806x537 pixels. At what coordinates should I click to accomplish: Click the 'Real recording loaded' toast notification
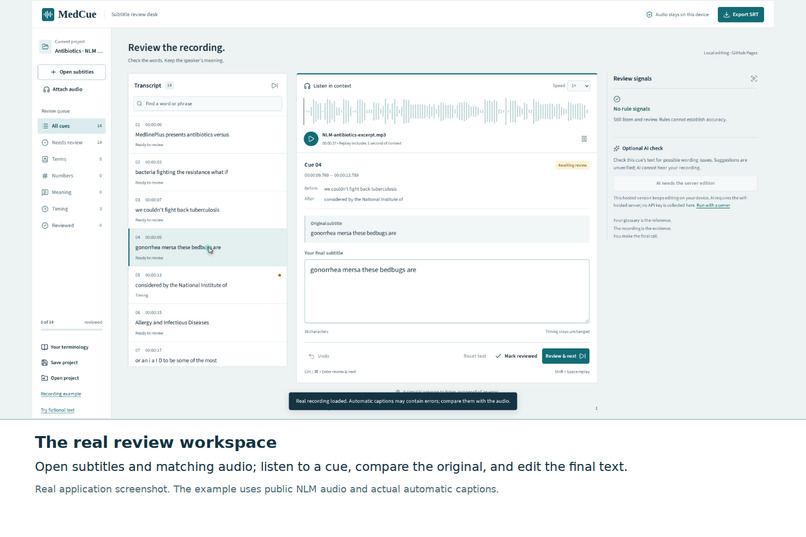point(402,401)
